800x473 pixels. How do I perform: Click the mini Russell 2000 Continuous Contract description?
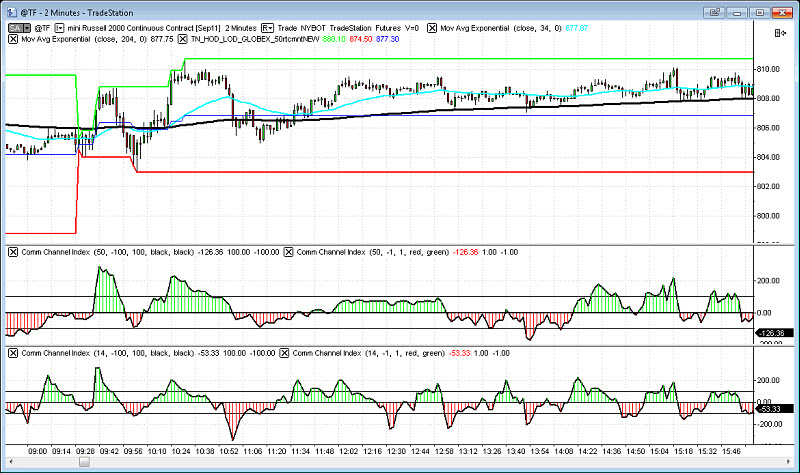[144, 28]
